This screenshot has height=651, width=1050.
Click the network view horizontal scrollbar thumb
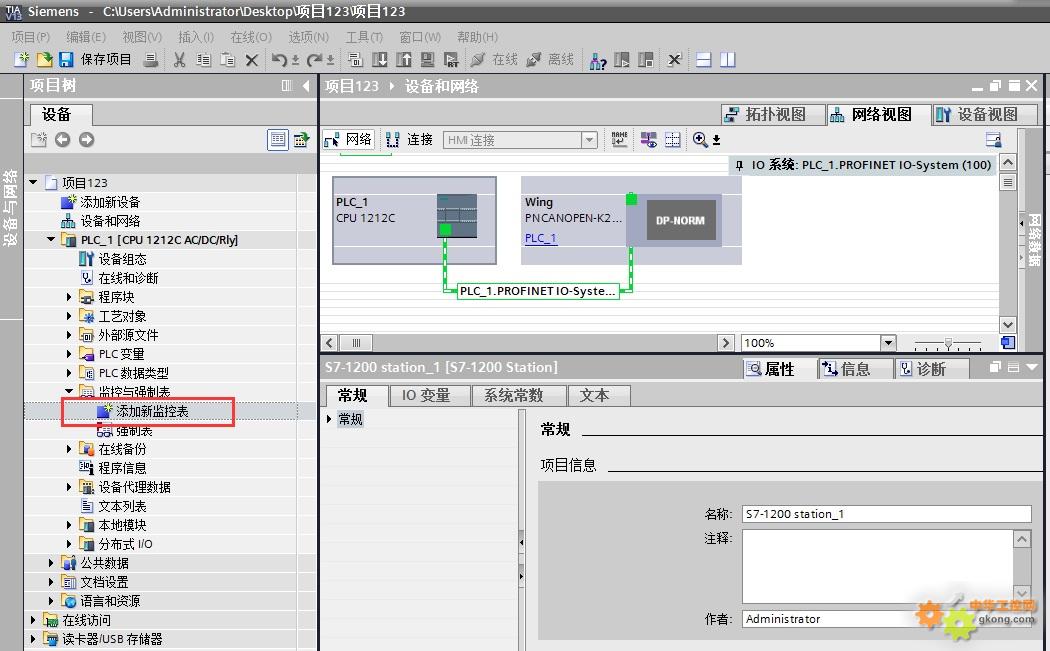point(356,343)
